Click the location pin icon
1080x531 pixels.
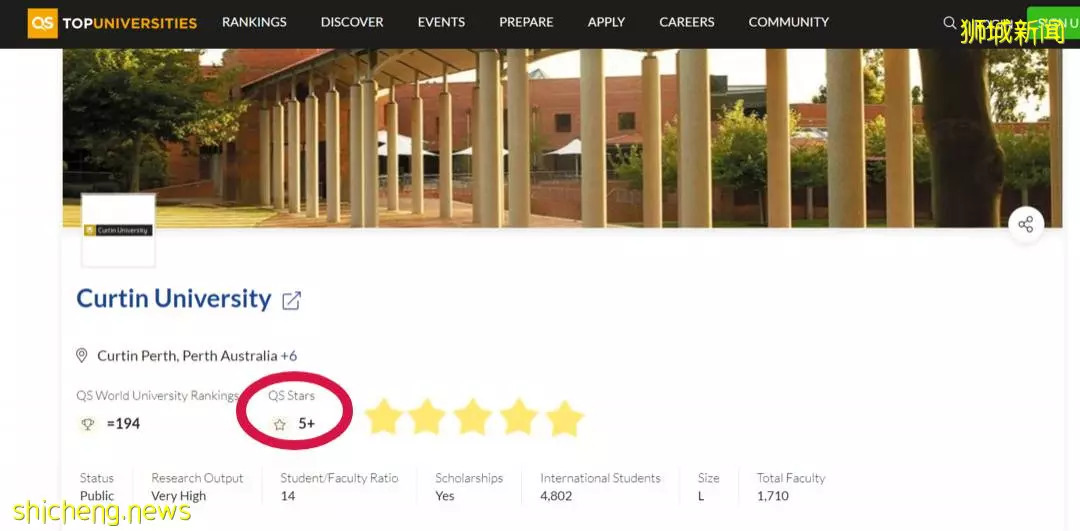pyautogui.click(x=81, y=355)
